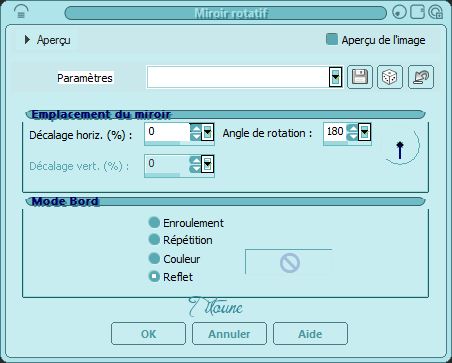Enable the Aperçu de l'image checkbox
This screenshot has height=363, width=452.
click(x=332, y=39)
